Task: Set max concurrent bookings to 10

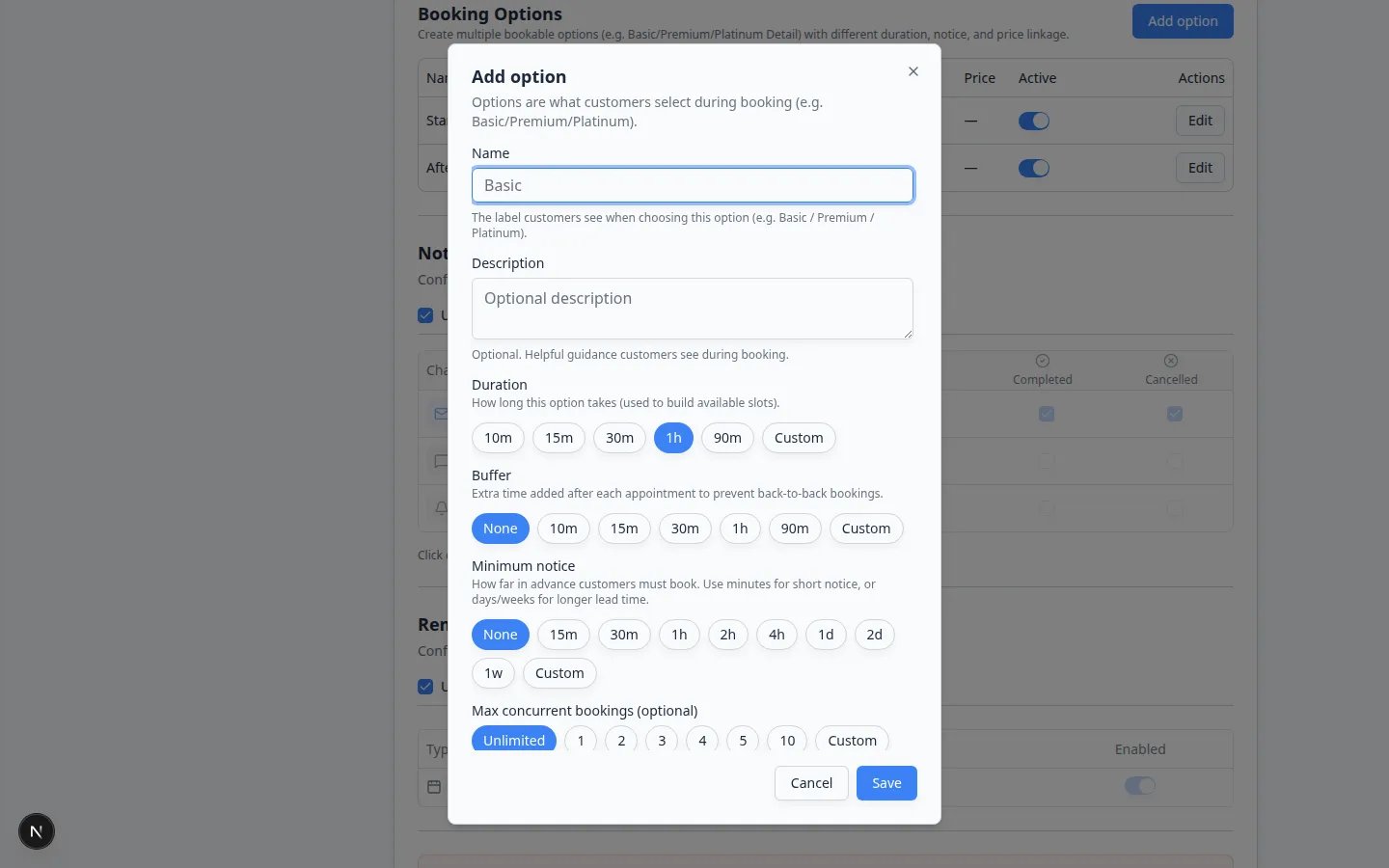Action: click(787, 739)
